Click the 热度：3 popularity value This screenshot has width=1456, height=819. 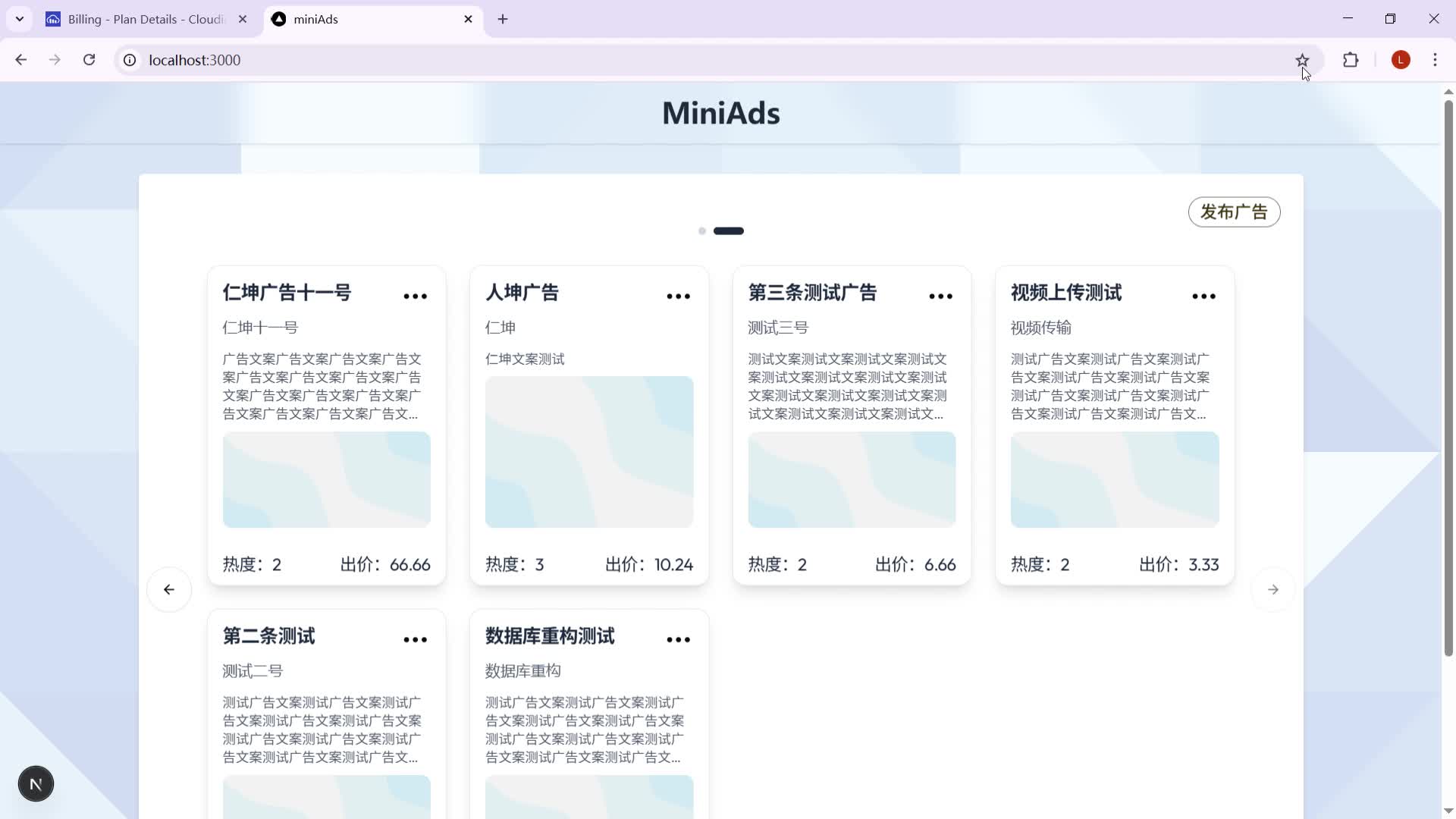tap(515, 565)
